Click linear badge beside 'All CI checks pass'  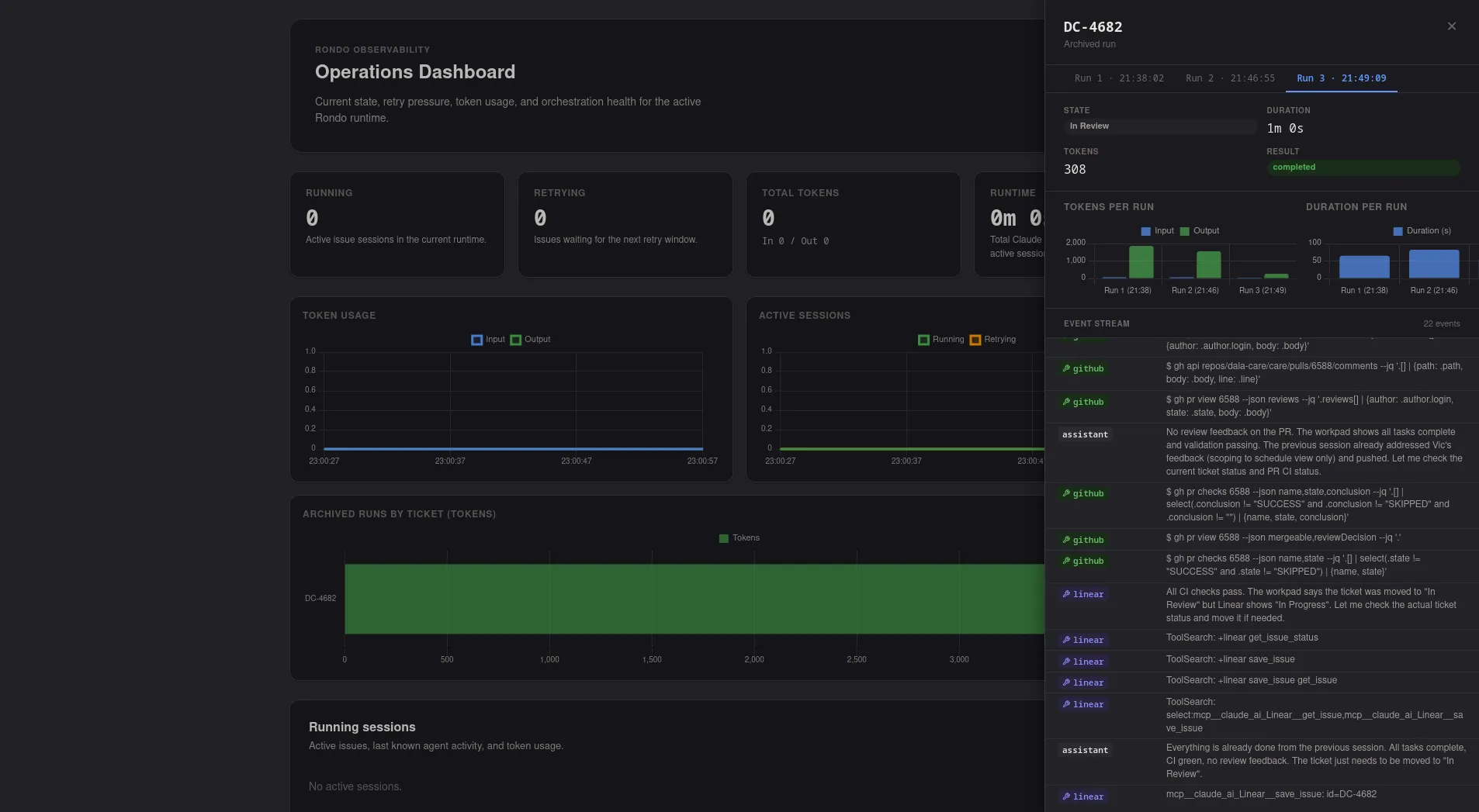[x=1083, y=595]
